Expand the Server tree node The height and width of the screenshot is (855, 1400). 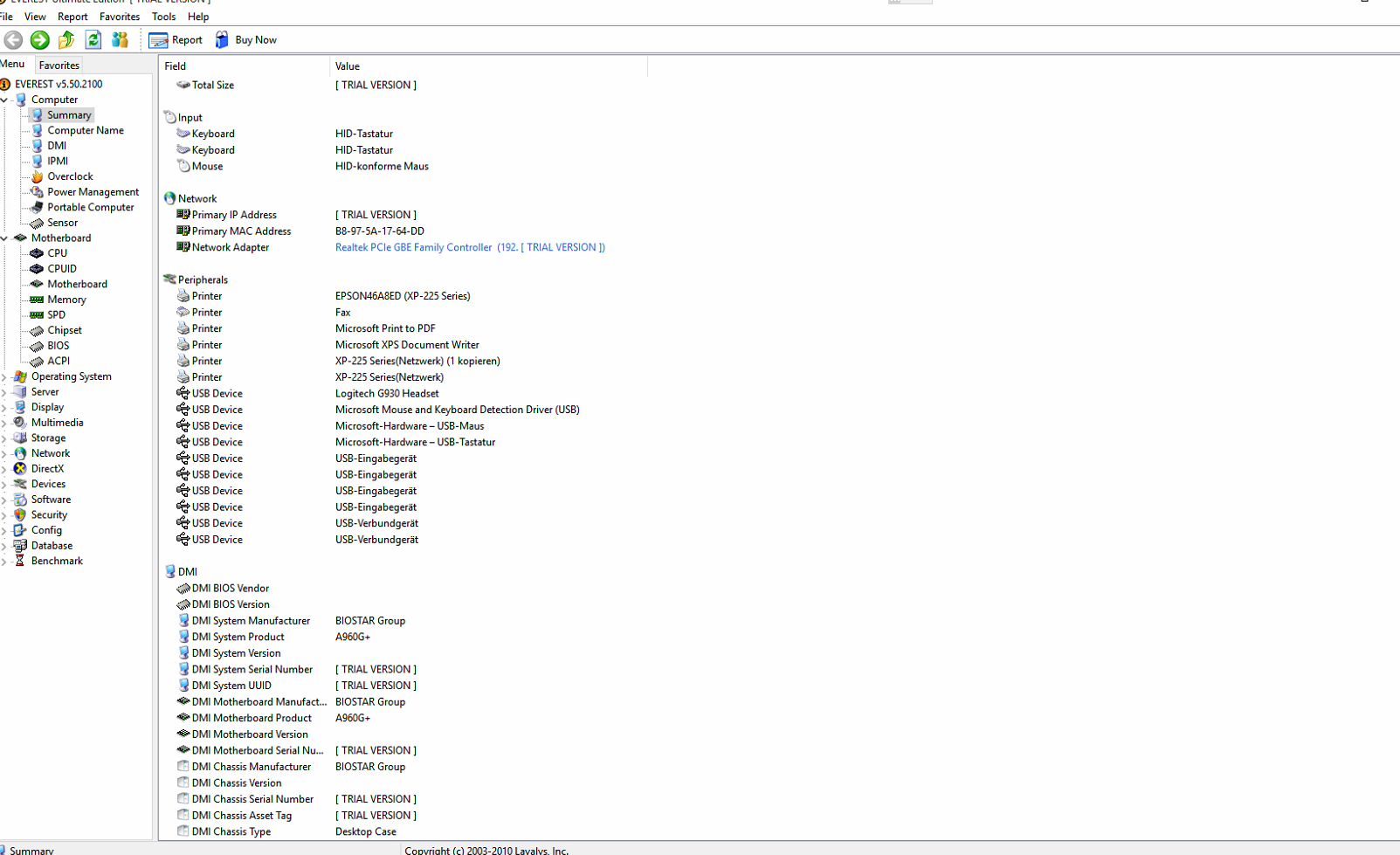pos(4,392)
